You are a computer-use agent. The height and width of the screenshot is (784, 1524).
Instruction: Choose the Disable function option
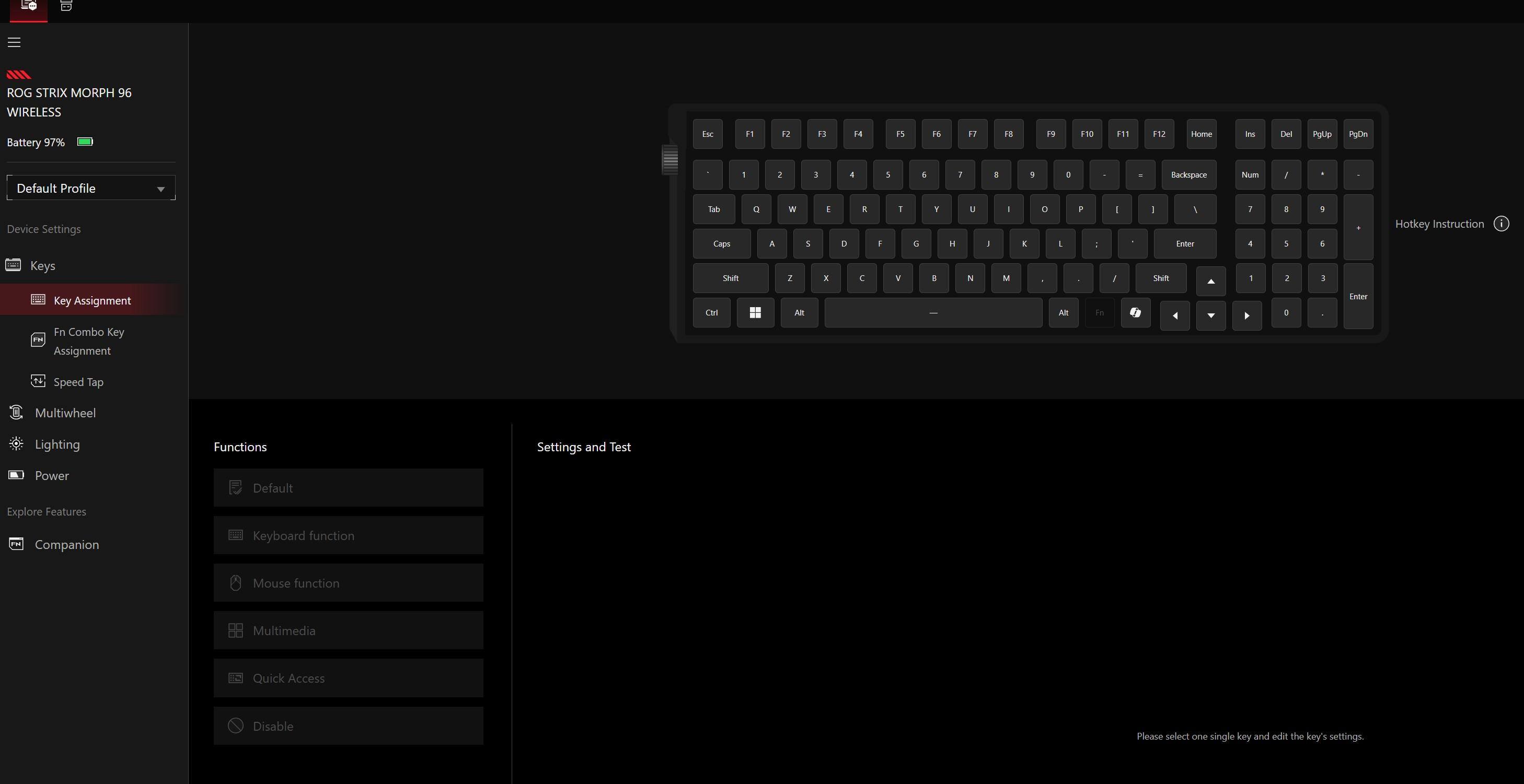(x=348, y=726)
